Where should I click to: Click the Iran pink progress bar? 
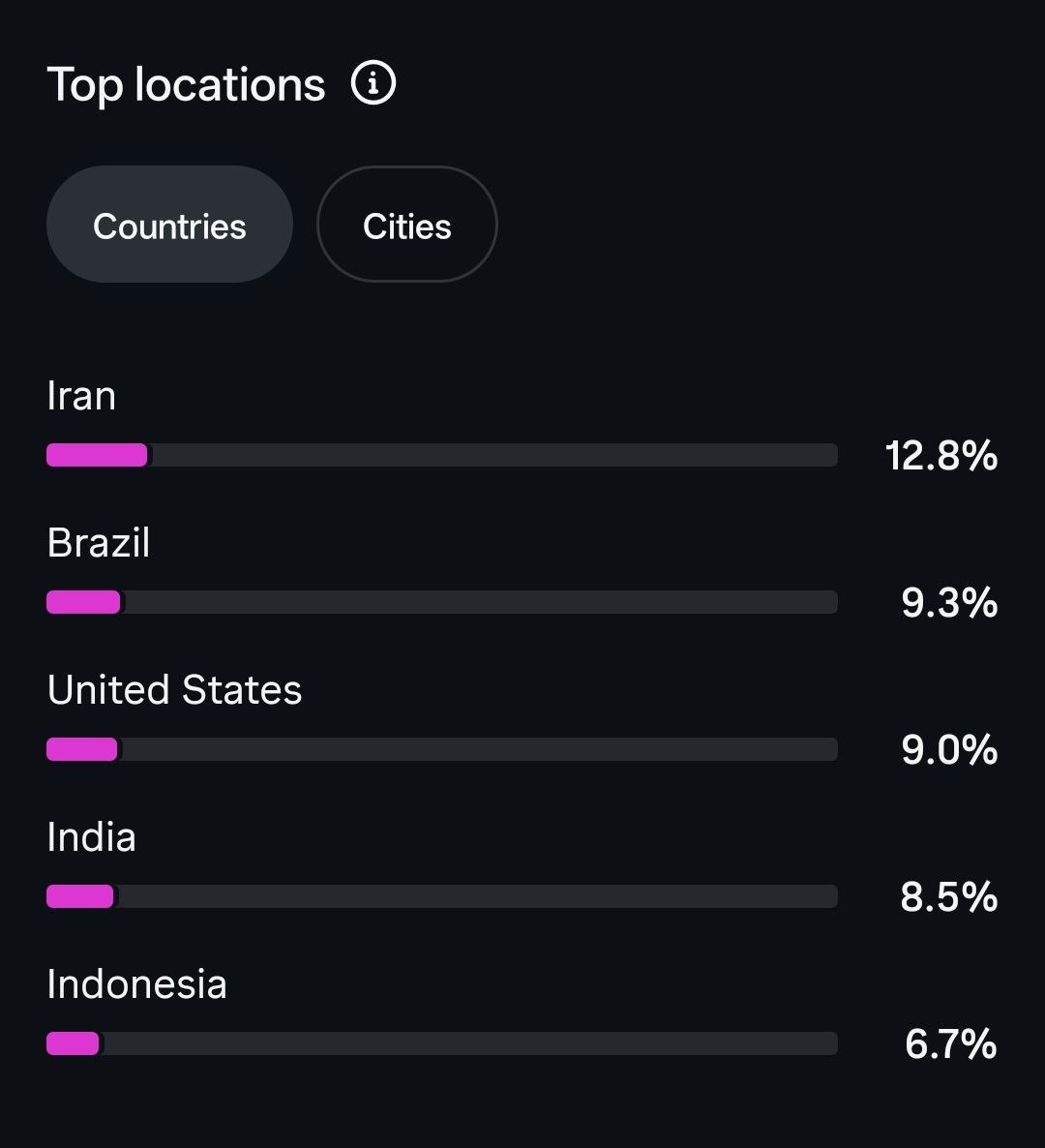(x=98, y=455)
